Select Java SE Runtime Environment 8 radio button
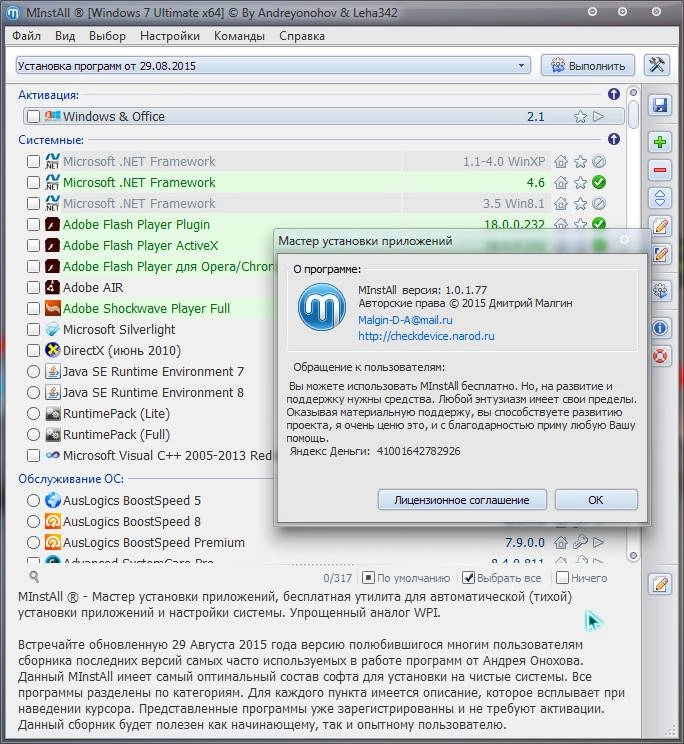684x744 pixels. pyautogui.click(x=33, y=392)
